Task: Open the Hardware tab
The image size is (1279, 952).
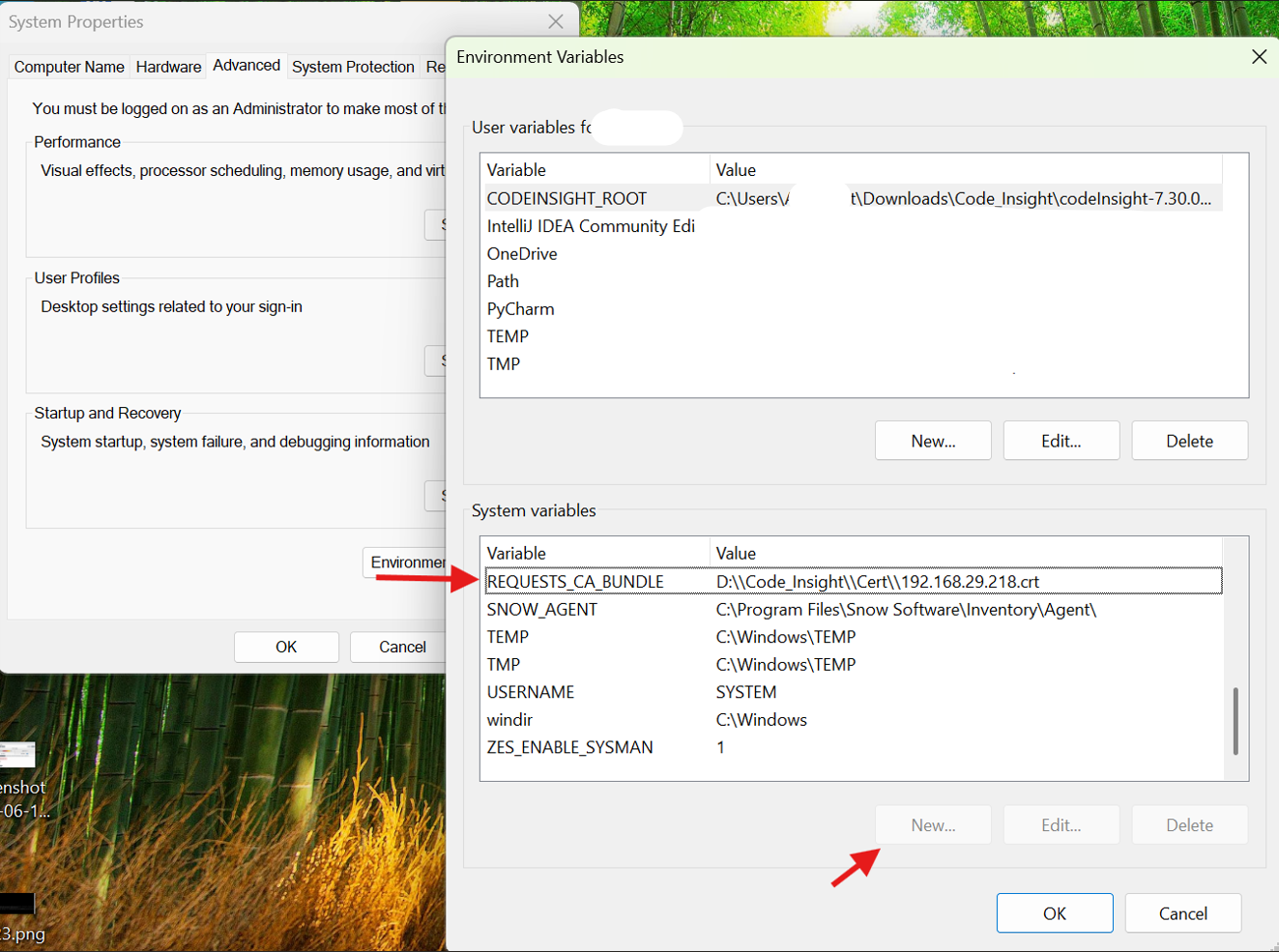Action: (168, 66)
